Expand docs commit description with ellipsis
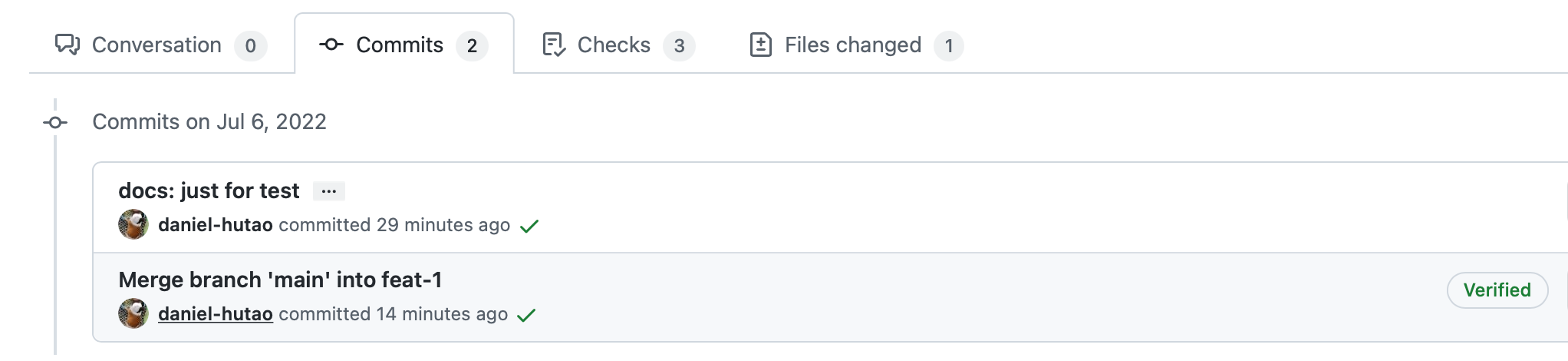The height and width of the screenshot is (361, 1568). coord(329,191)
